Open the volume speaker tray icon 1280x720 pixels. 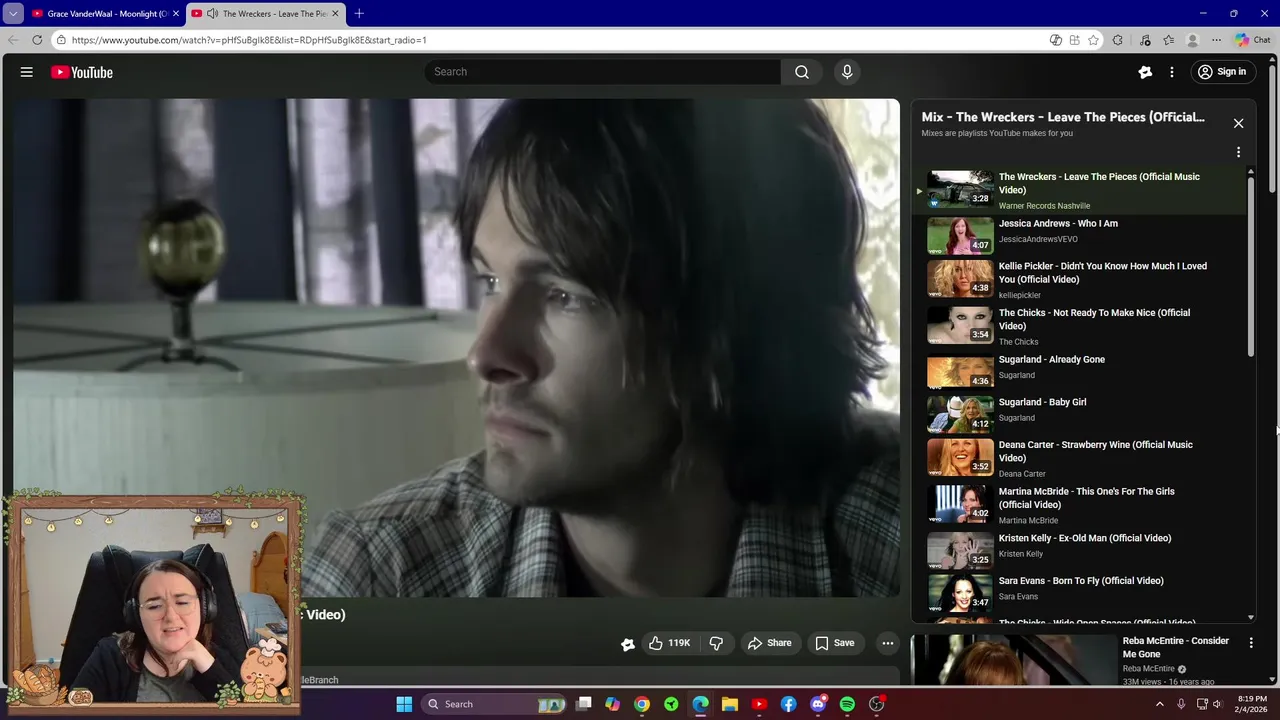coord(1217,704)
